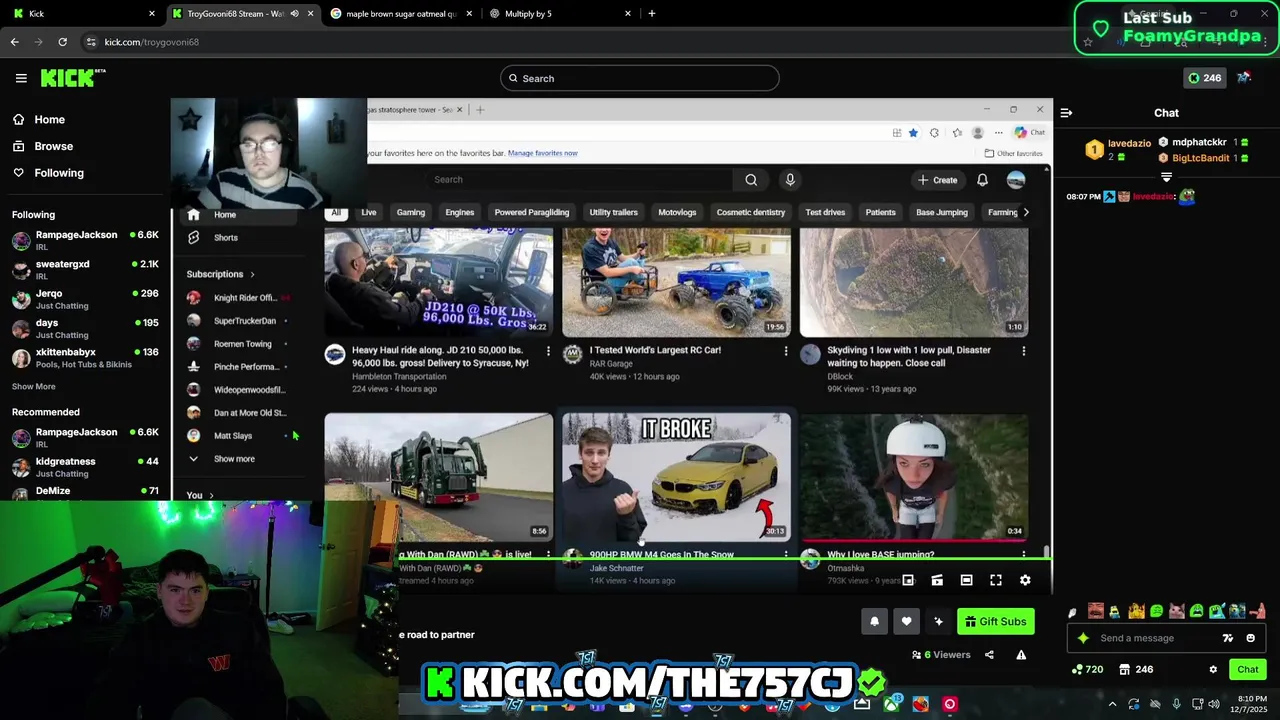Click Manage favorites now link

coord(542,153)
